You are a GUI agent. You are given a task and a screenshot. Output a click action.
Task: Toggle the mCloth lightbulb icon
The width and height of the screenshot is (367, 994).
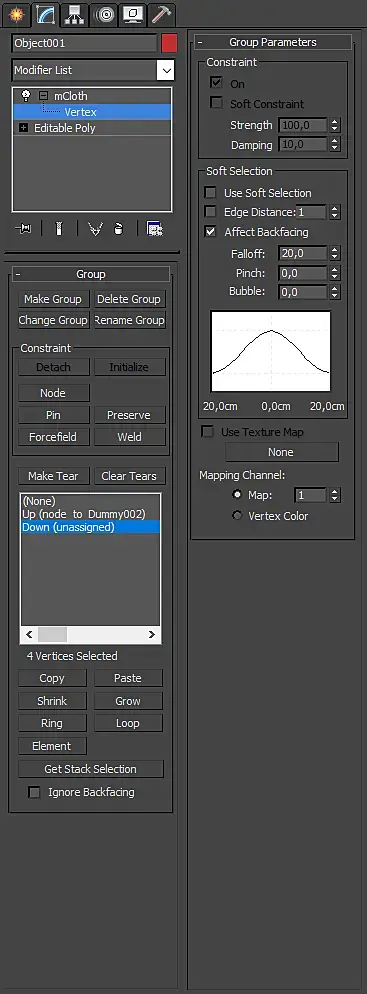(26, 96)
